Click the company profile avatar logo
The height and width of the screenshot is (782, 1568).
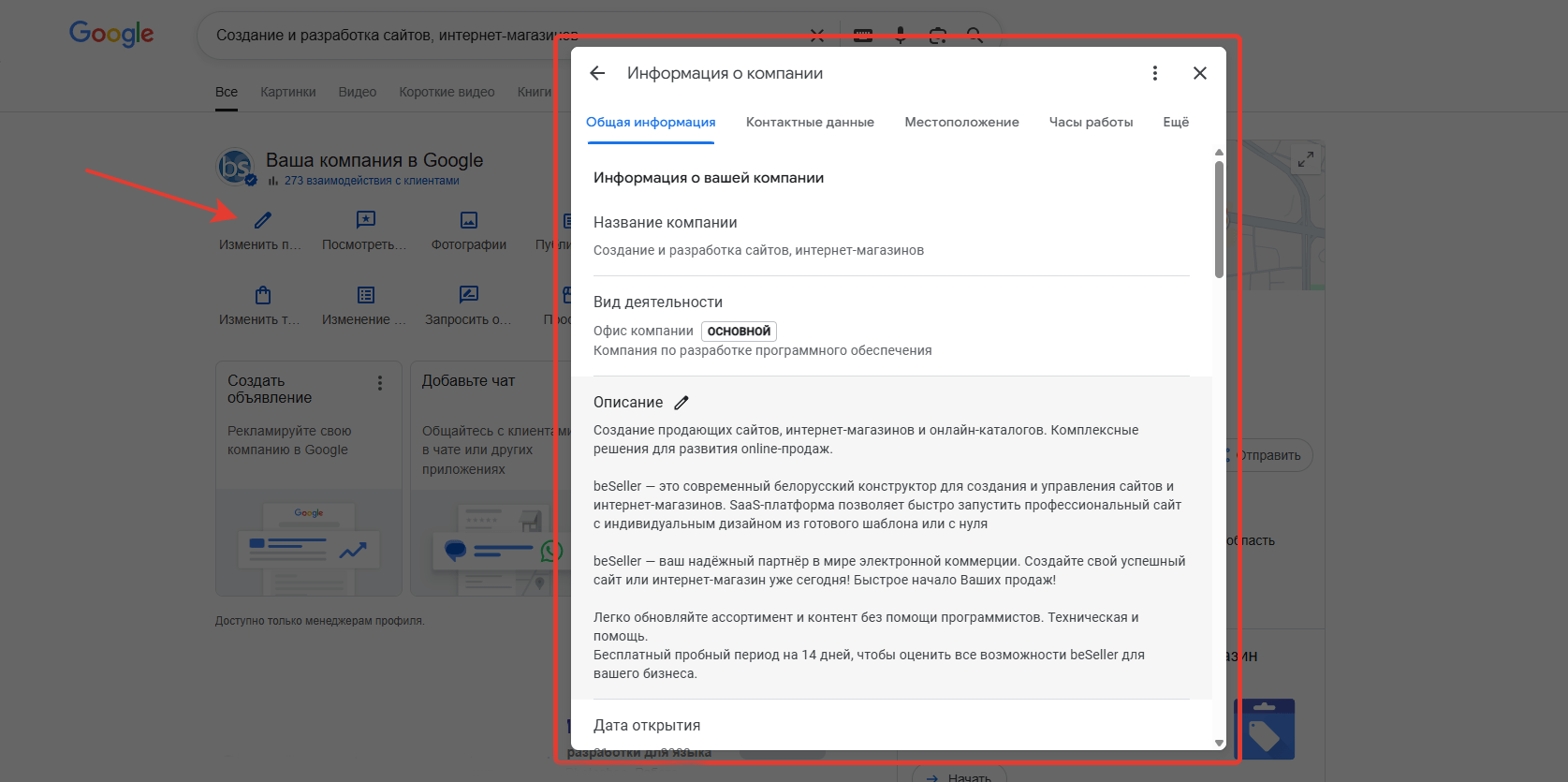coord(235,168)
